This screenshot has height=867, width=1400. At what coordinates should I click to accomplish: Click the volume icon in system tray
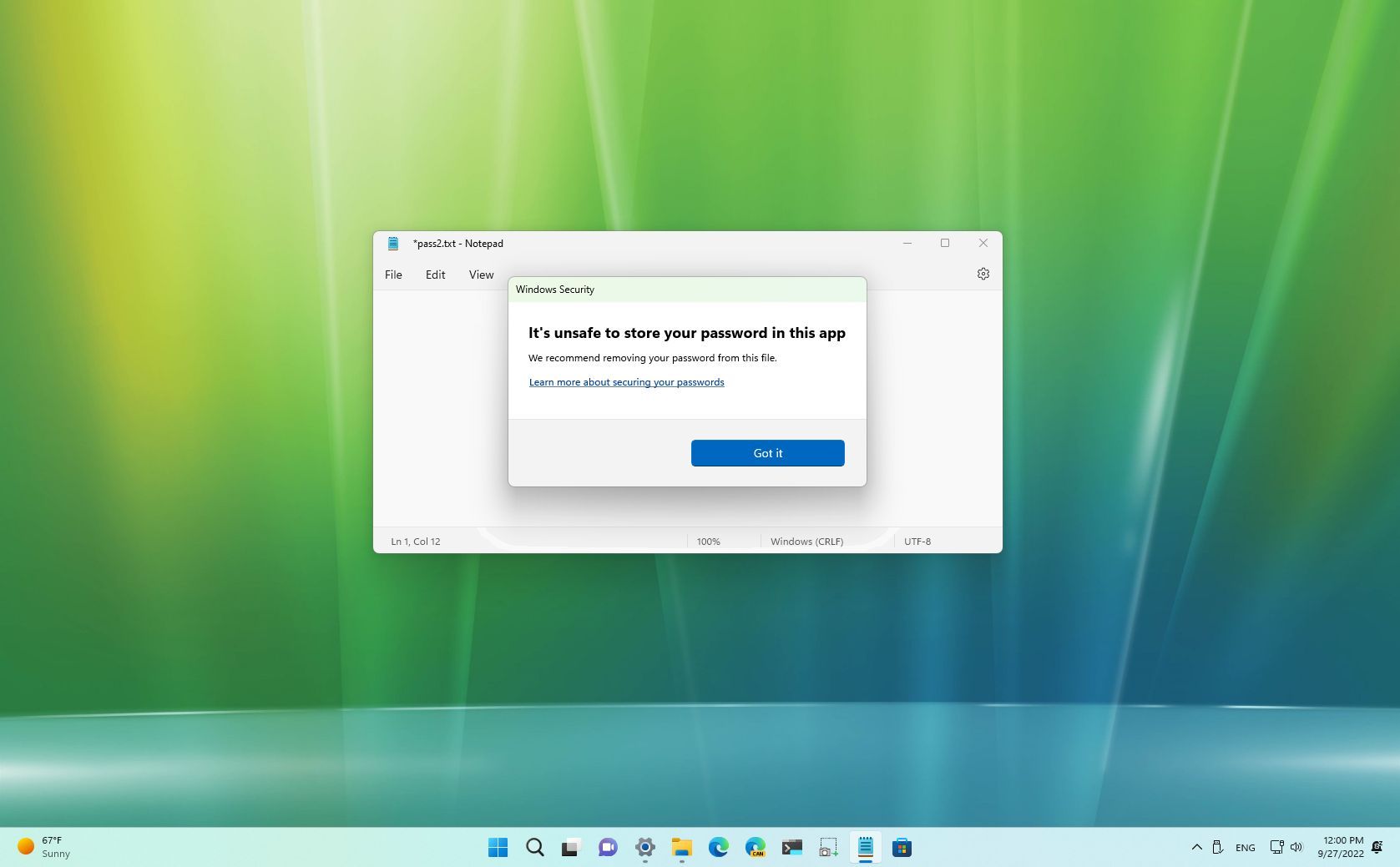[x=1296, y=847]
